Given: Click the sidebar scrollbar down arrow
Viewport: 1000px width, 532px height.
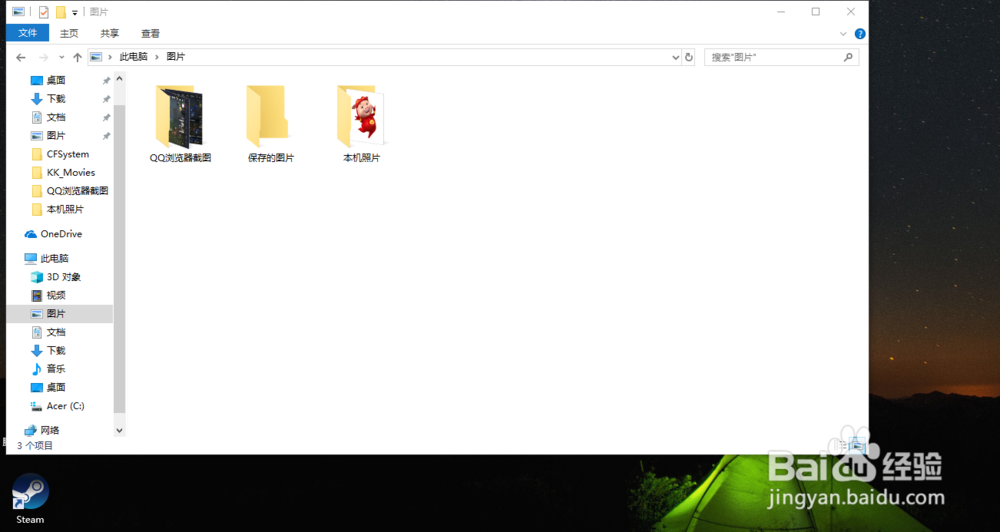Looking at the screenshot, I should (119, 431).
